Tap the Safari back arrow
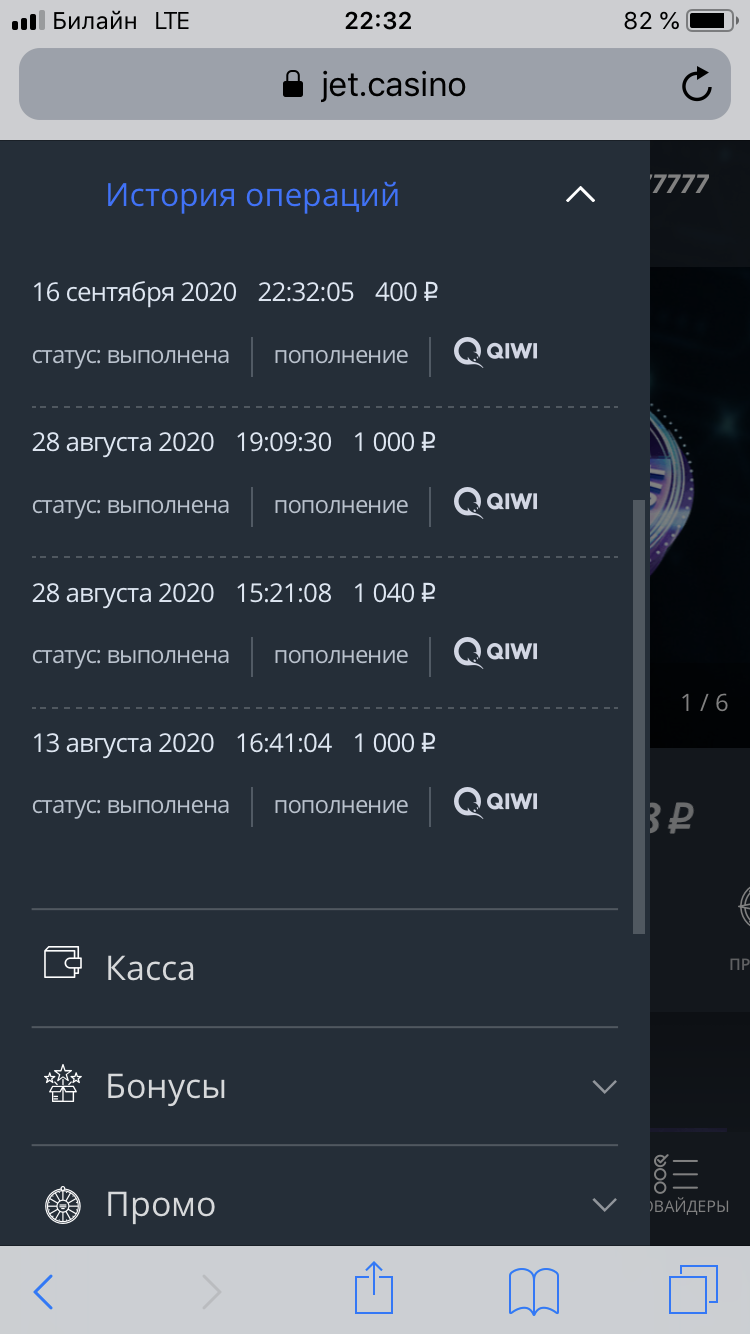This screenshot has height=1334, width=750. (43, 1292)
